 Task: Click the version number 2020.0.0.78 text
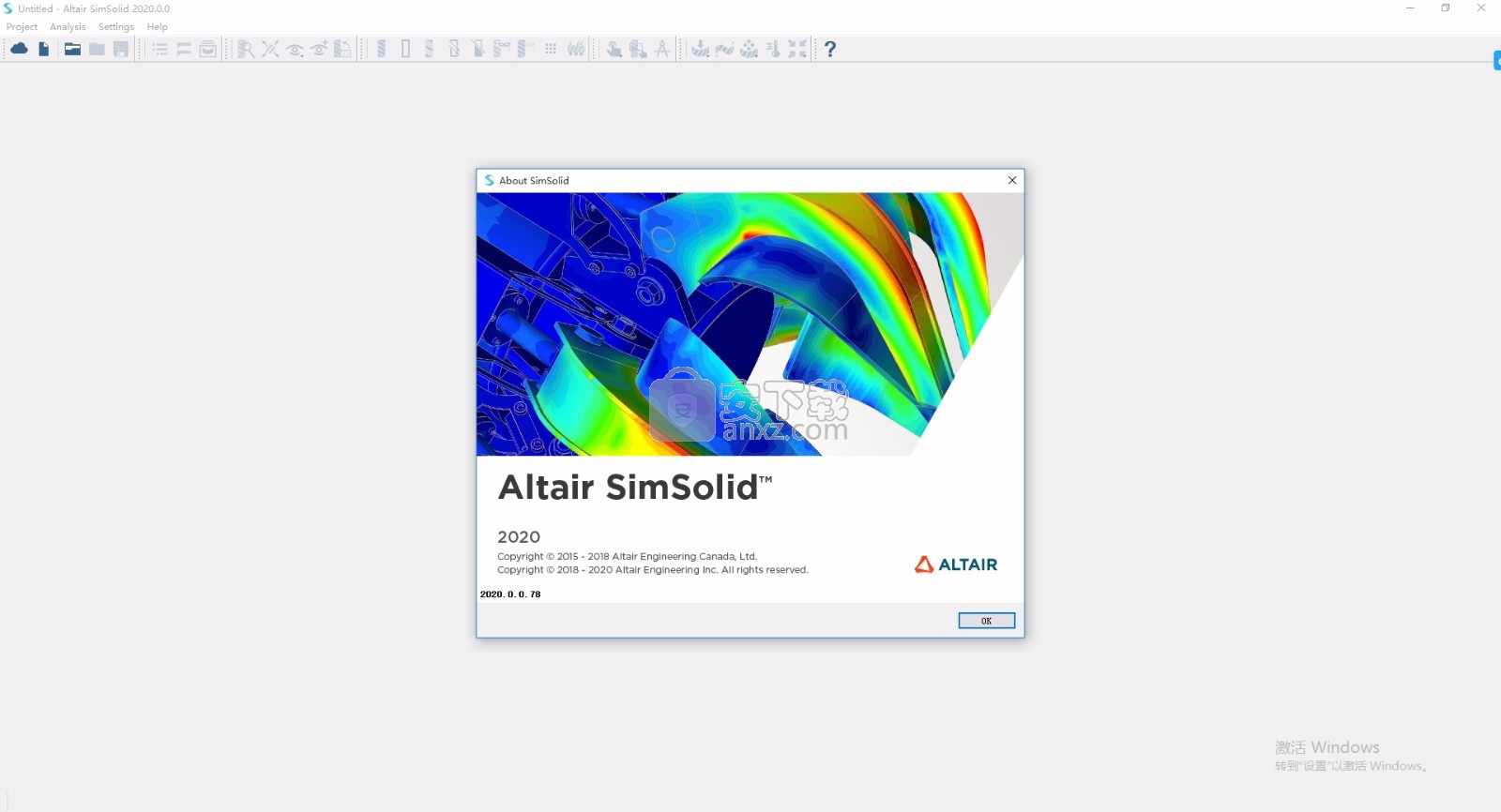[510, 594]
